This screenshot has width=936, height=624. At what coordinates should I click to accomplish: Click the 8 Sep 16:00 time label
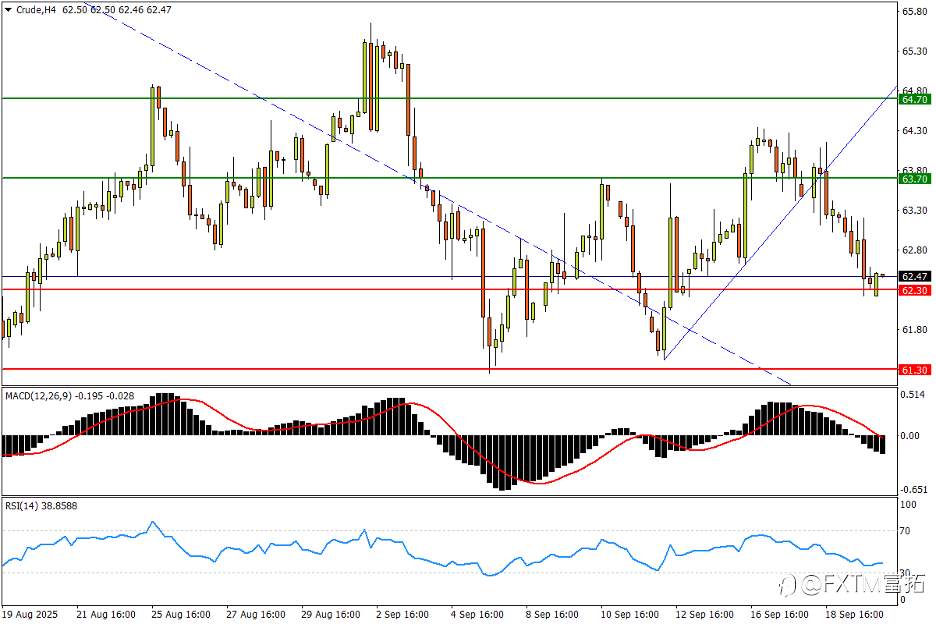[x=552, y=614]
